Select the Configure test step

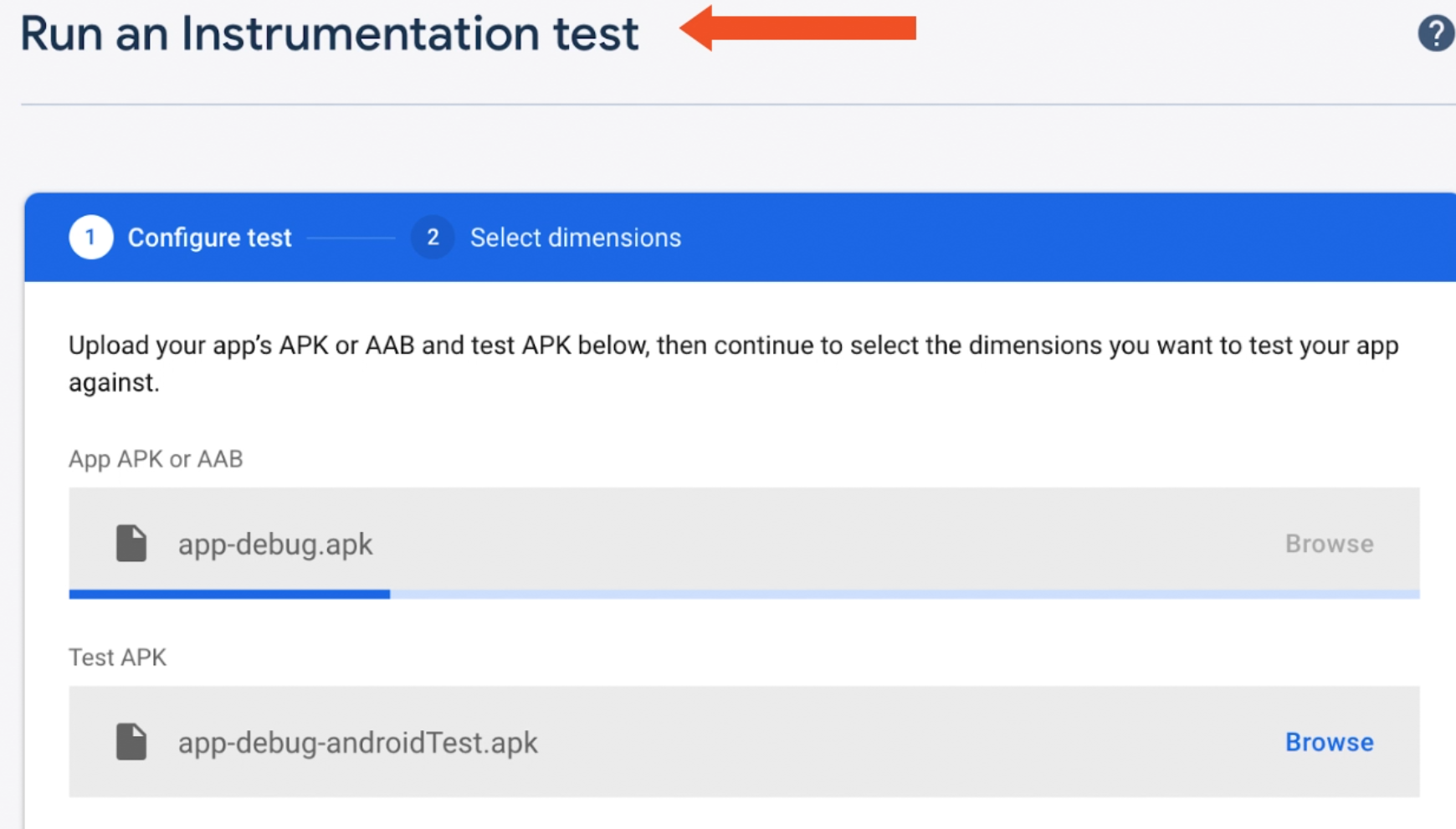(209, 238)
